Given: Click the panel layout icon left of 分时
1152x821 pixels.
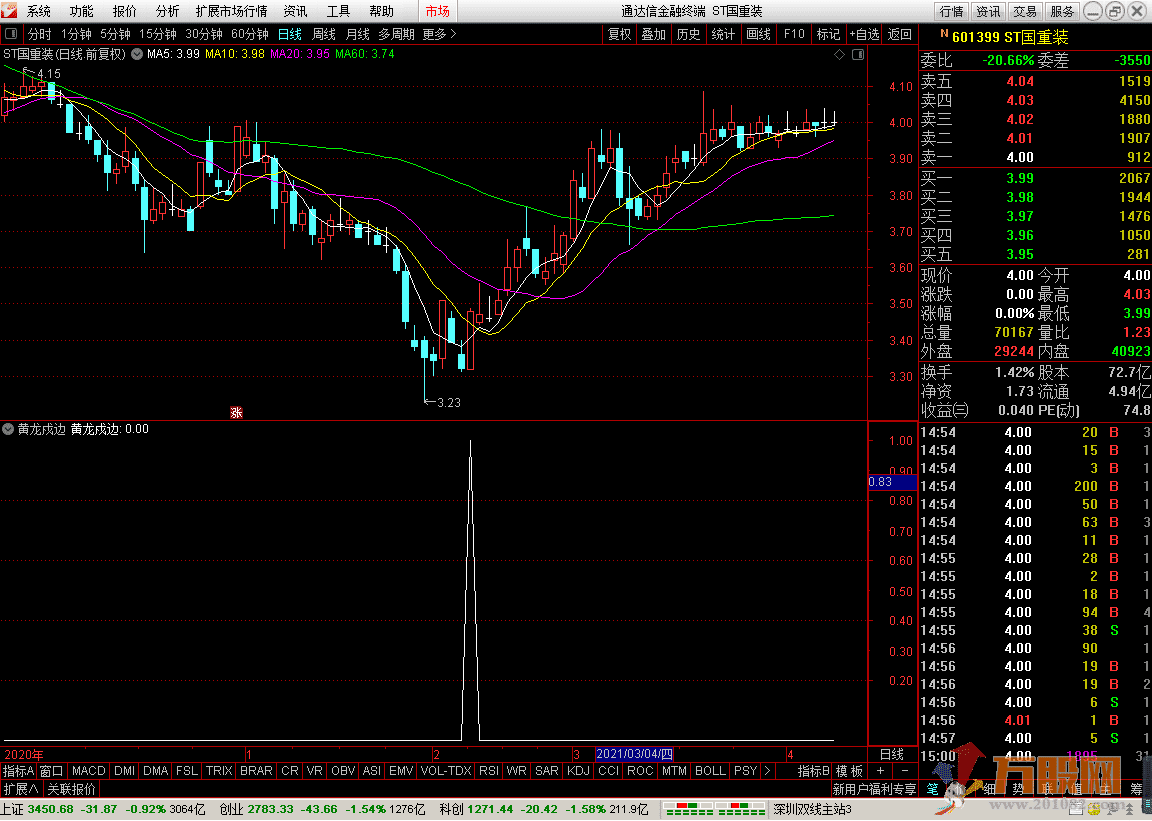Looking at the screenshot, I should [x=11, y=34].
